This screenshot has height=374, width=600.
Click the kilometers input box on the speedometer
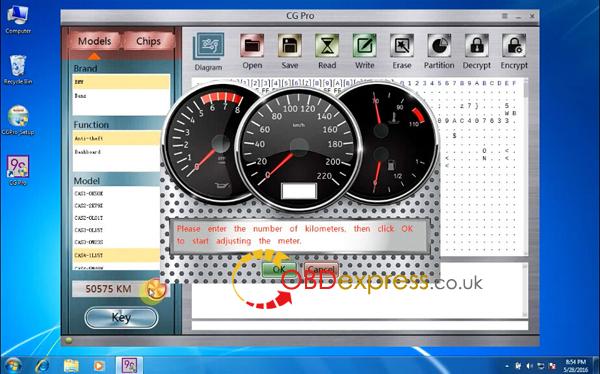pyautogui.click(x=299, y=191)
